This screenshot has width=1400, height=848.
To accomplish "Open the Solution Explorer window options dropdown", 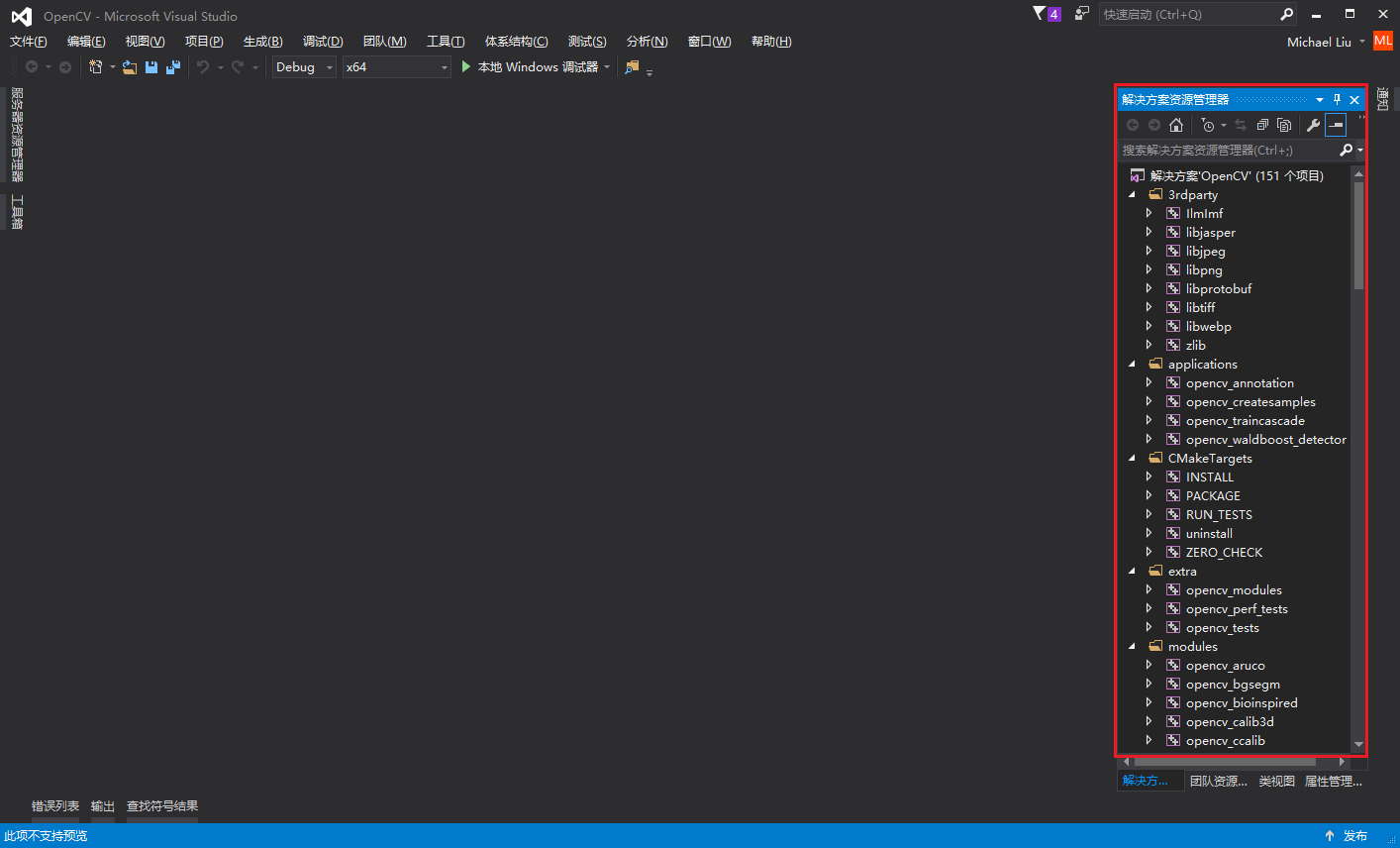I will click(x=1320, y=100).
